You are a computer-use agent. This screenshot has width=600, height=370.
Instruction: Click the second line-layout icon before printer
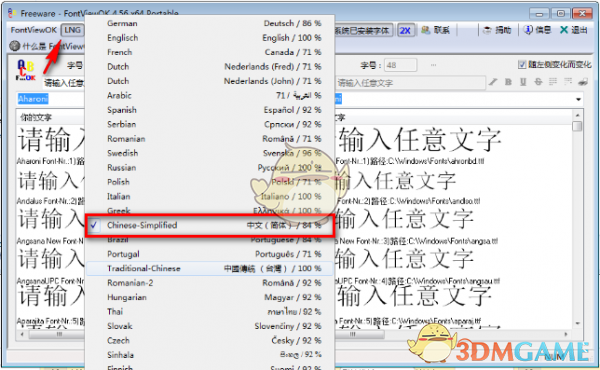pos(568,82)
